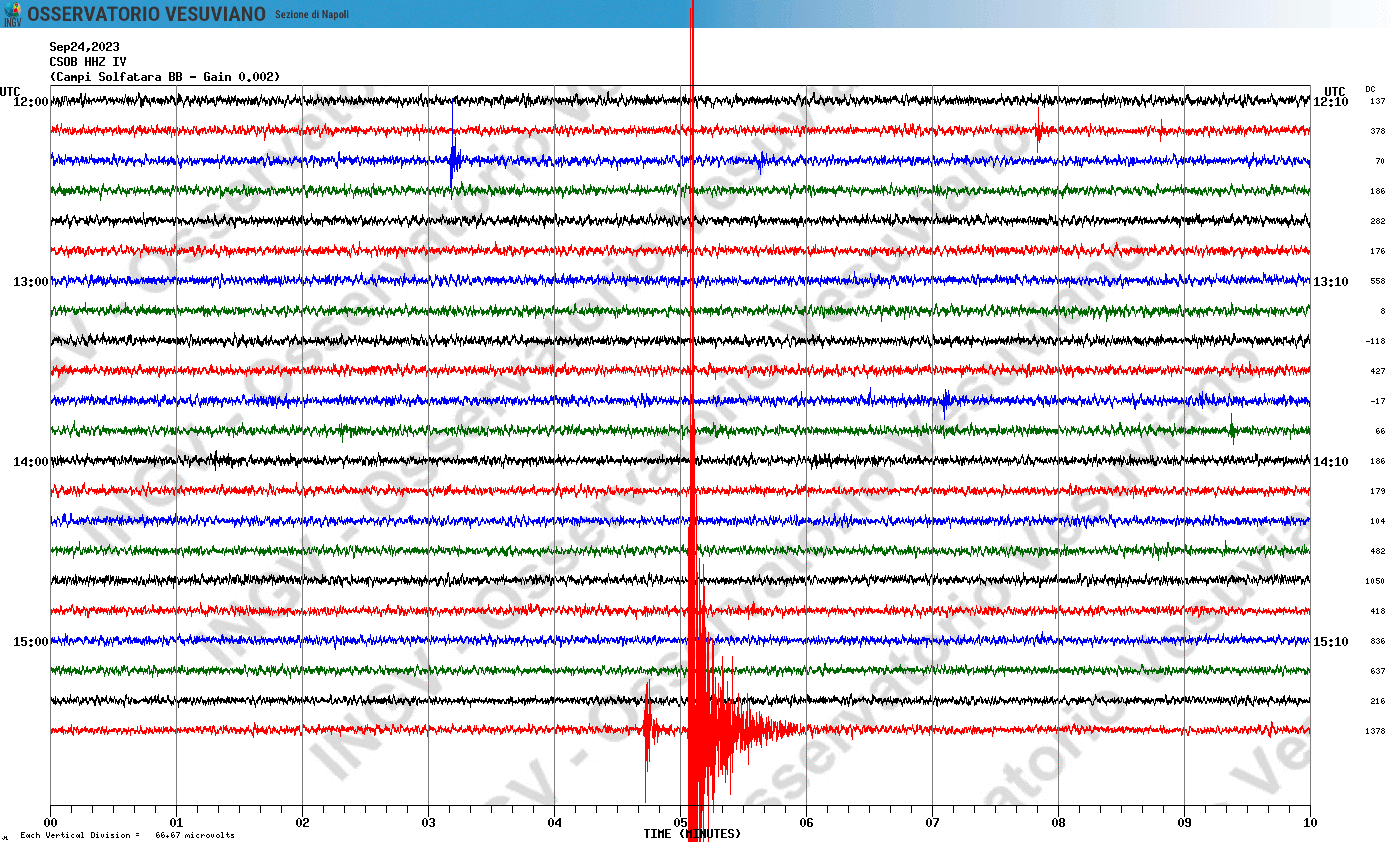Click minute tick label 07
The image size is (1390, 849).
tap(932, 823)
